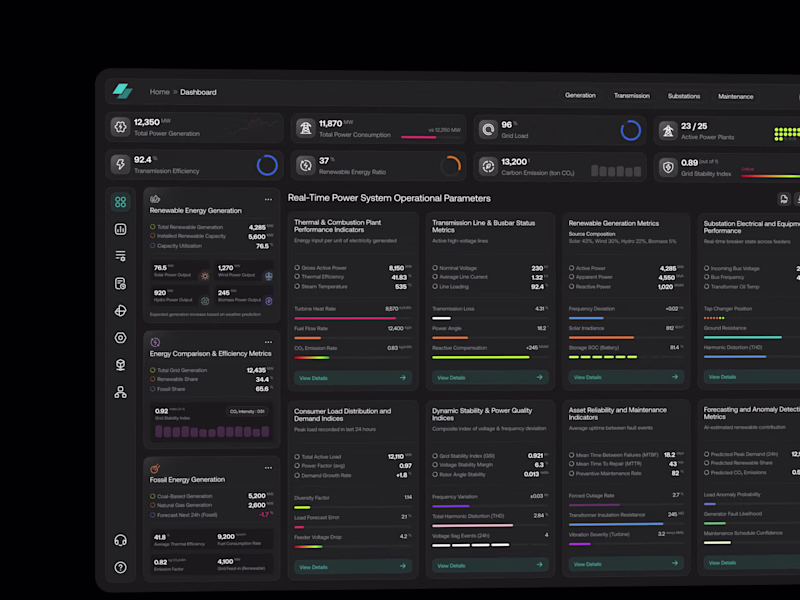Click the Grid Load card icon
This screenshot has height=600, width=800.
[488, 130]
